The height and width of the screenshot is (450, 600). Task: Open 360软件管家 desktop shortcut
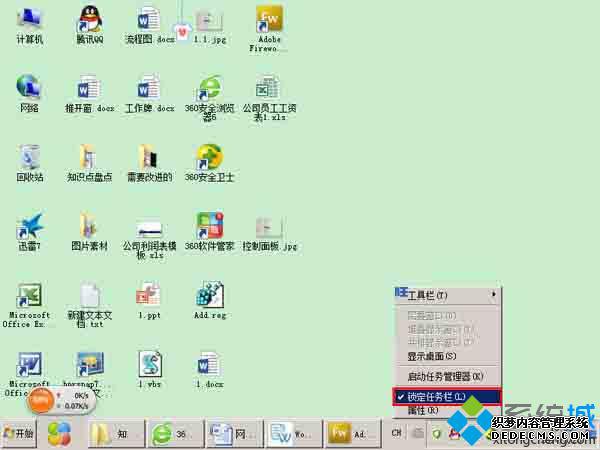tap(209, 225)
